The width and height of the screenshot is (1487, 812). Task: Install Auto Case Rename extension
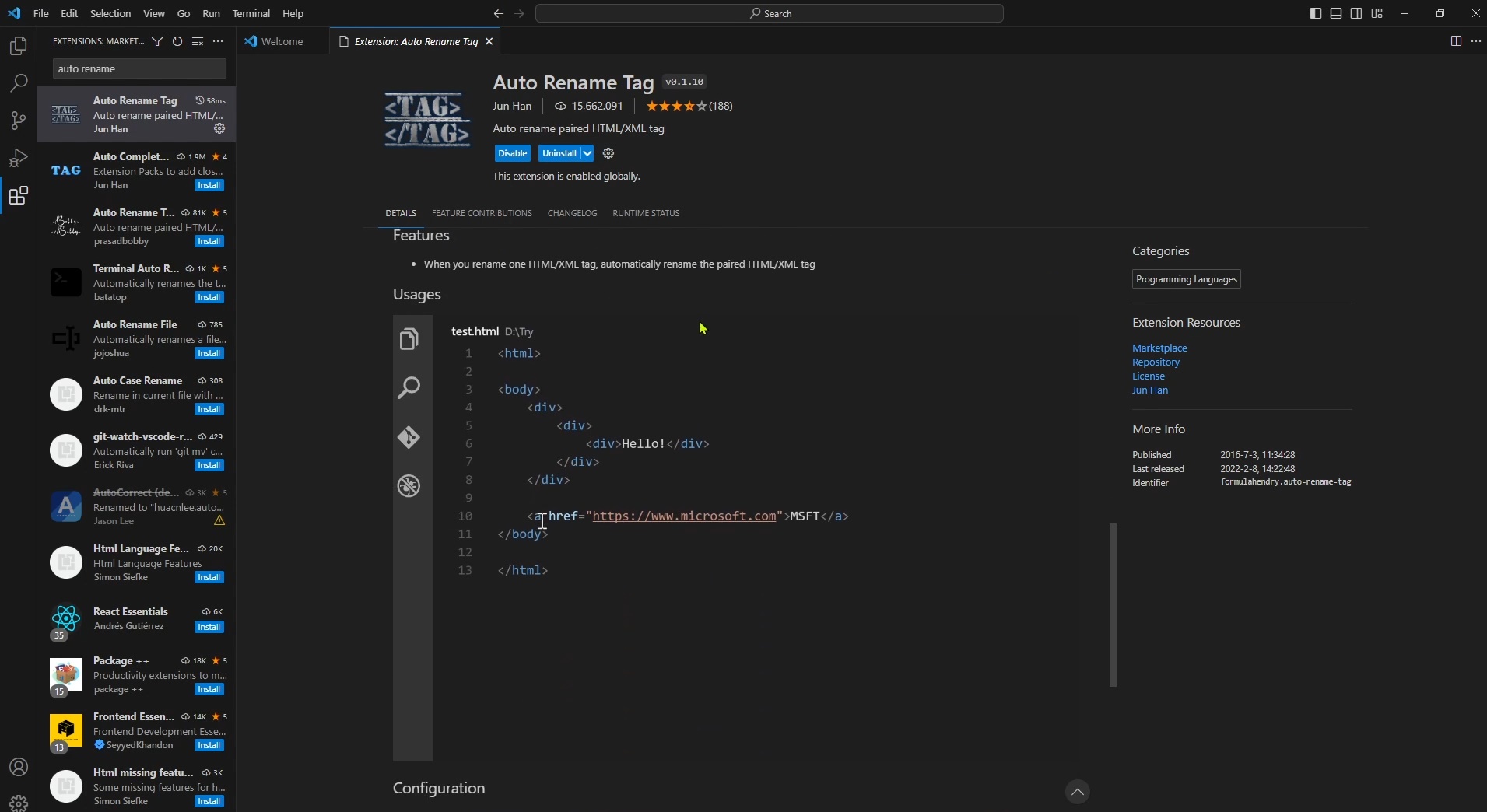click(209, 409)
